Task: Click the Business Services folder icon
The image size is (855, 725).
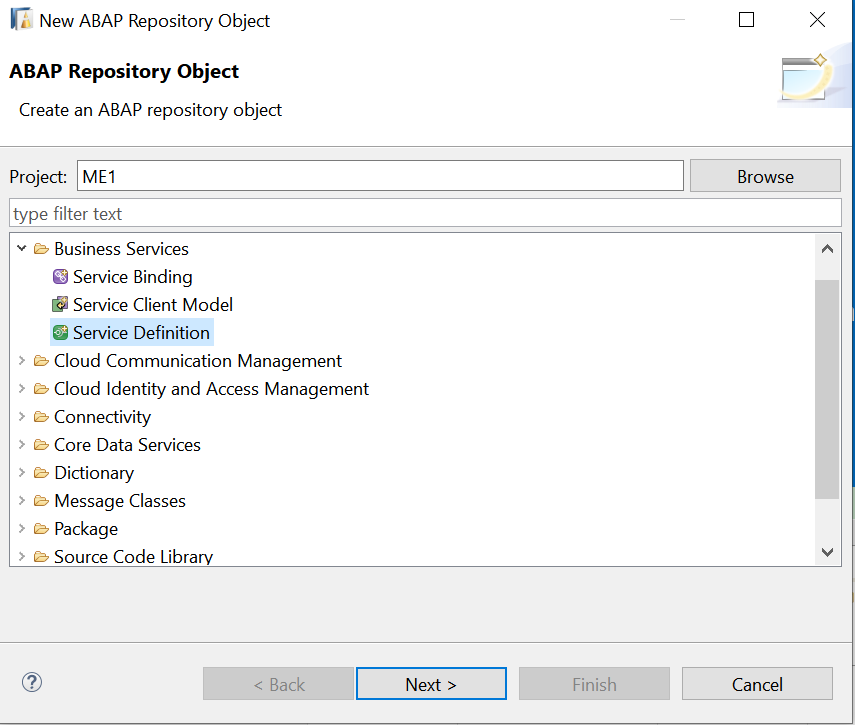Action: pos(41,249)
